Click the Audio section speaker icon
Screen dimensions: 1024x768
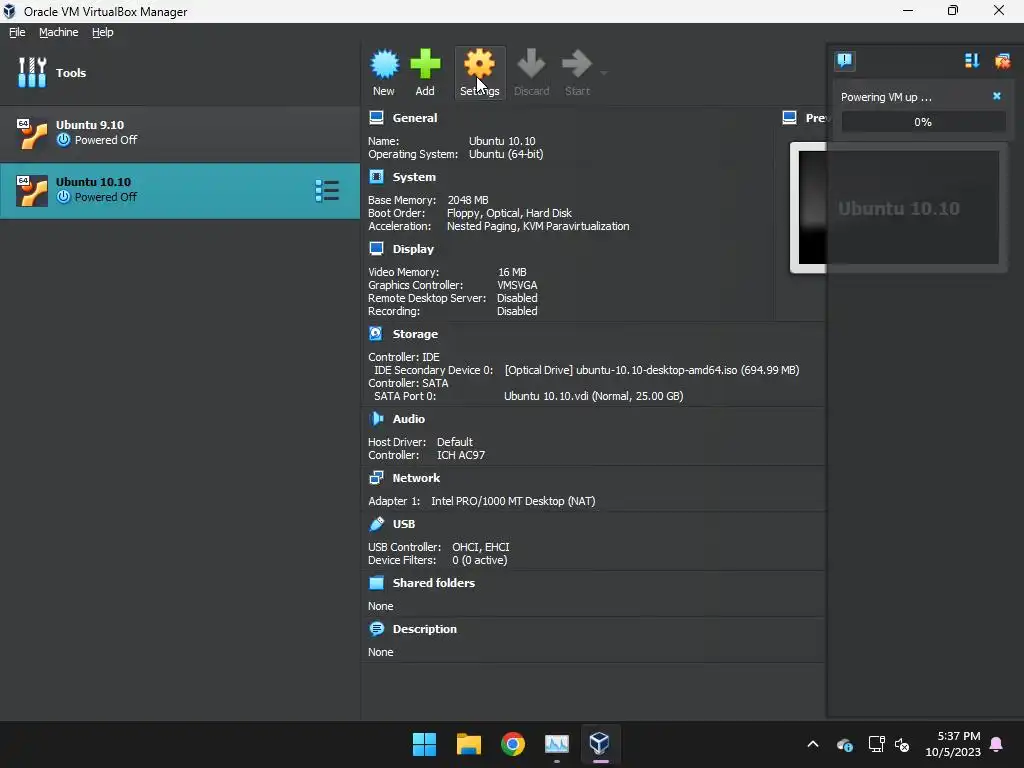point(376,418)
